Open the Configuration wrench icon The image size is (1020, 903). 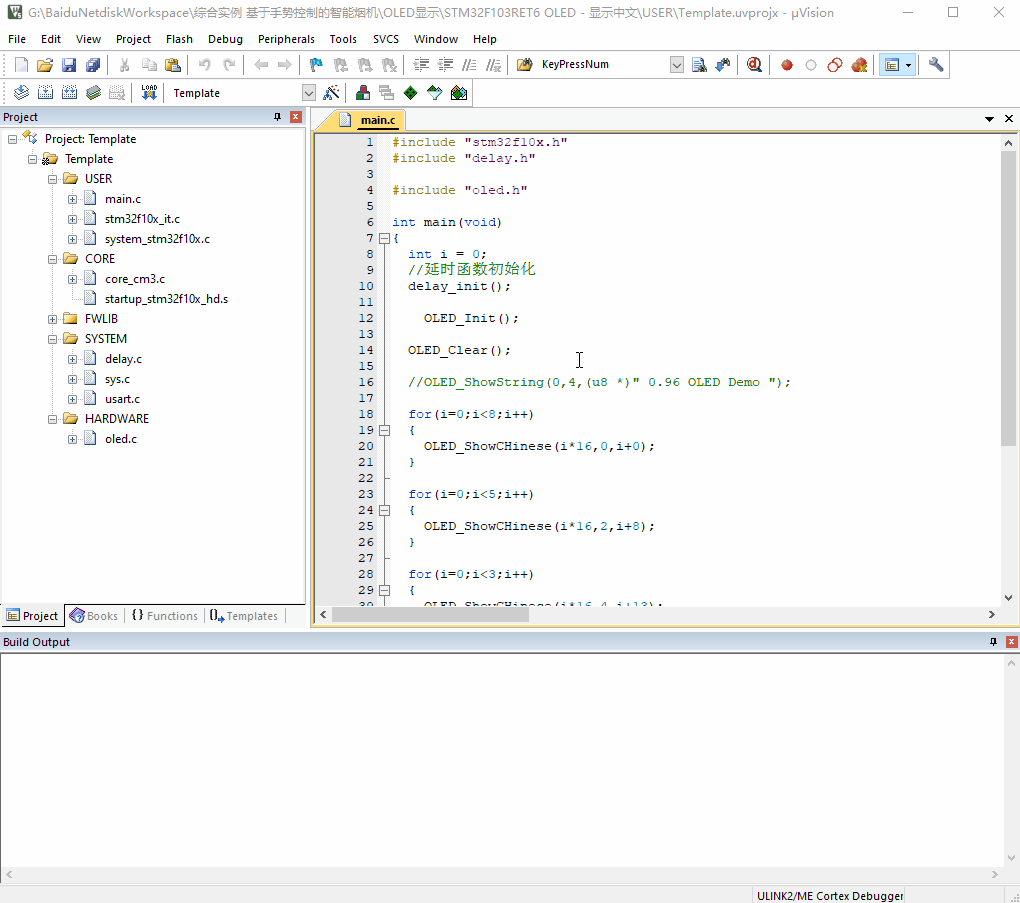[936, 65]
